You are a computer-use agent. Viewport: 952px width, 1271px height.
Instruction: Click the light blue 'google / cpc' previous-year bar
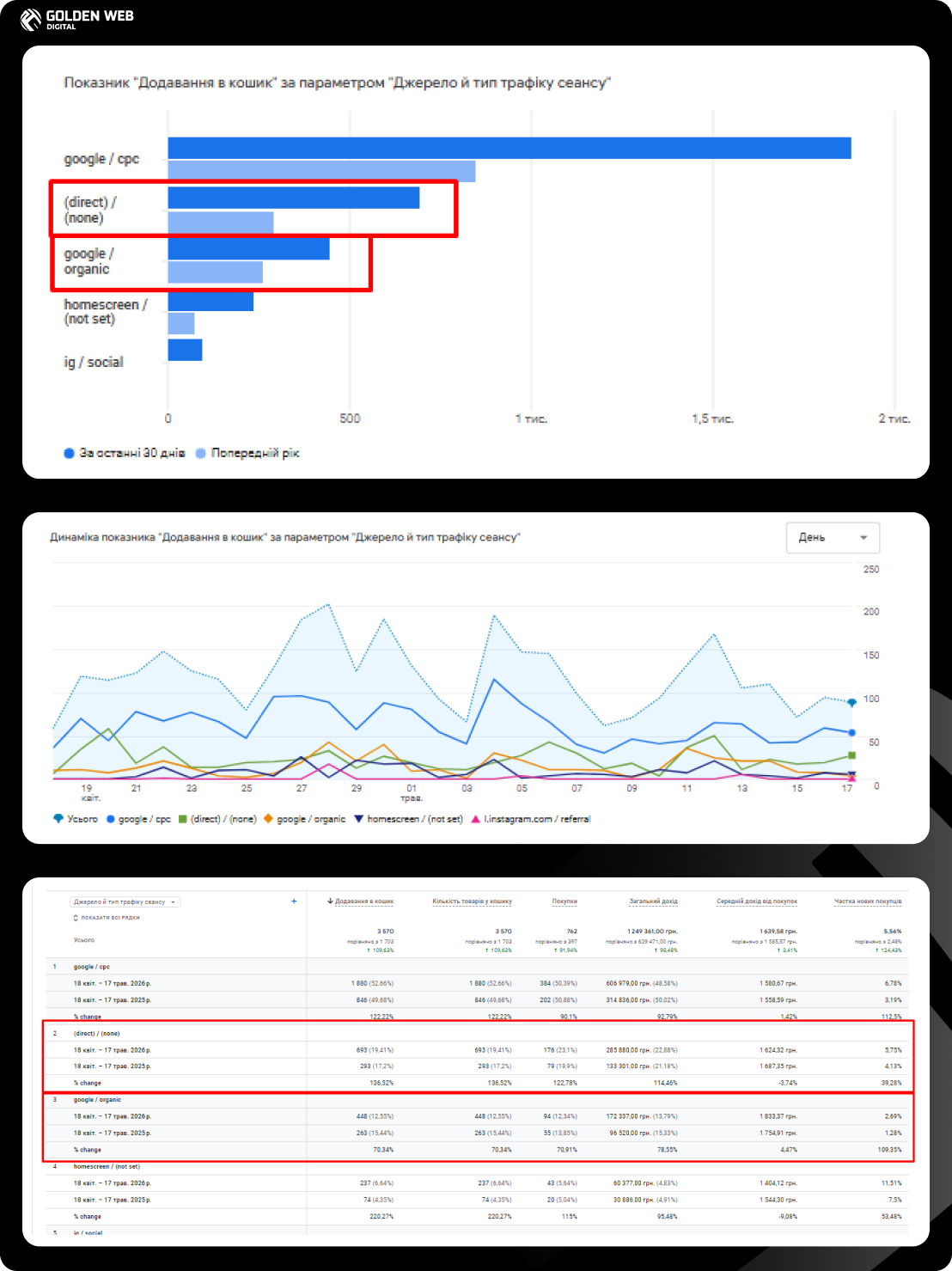coord(321,170)
